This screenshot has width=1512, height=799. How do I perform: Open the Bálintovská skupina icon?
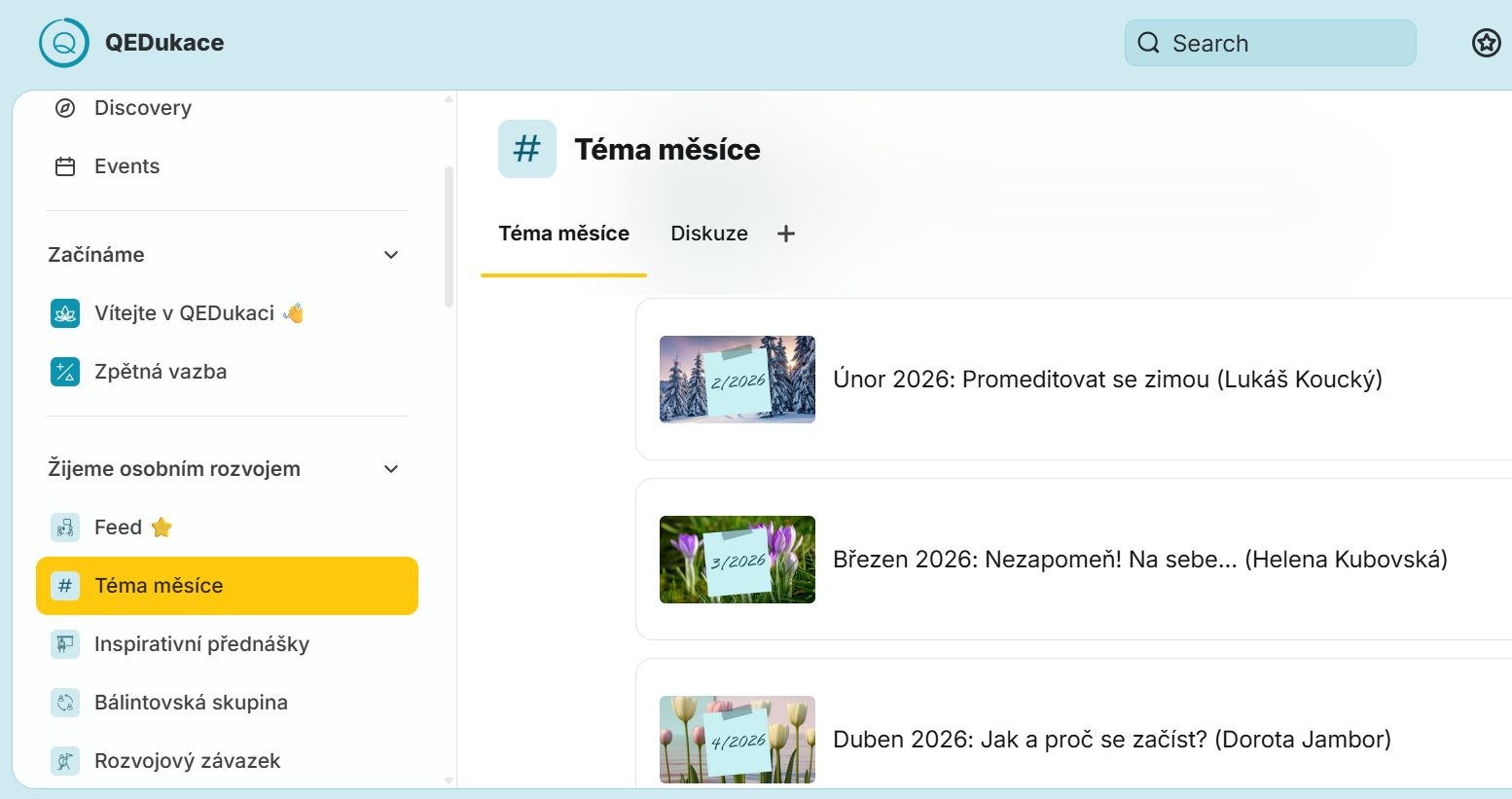[x=65, y=703]
